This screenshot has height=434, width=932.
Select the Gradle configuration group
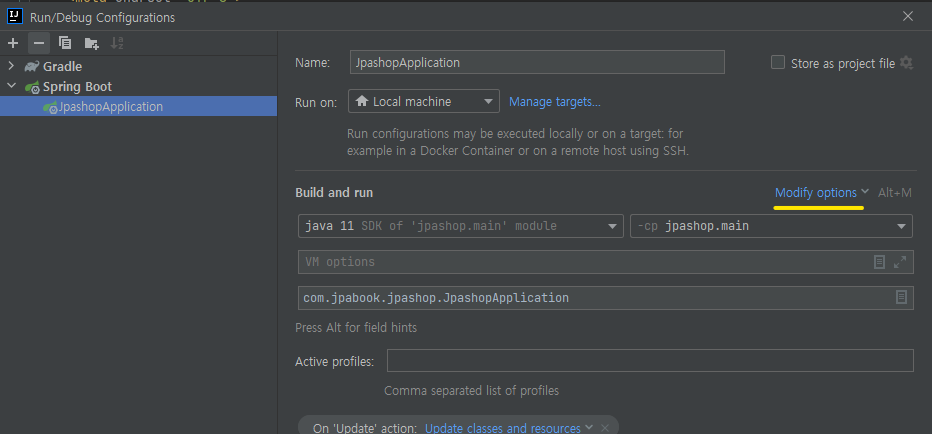pos(62,67)
